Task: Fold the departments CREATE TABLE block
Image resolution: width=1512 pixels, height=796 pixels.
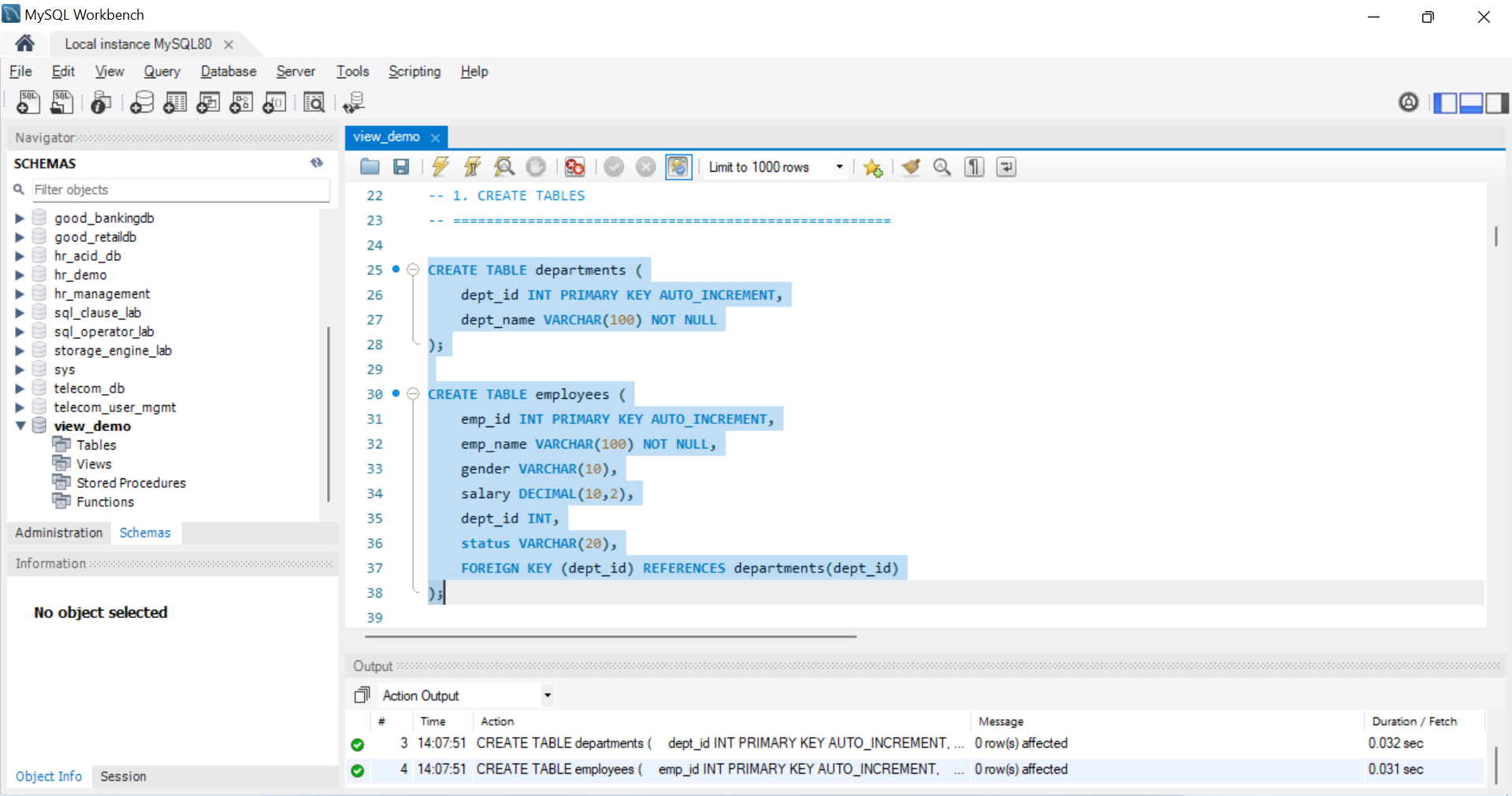Action: coord(413,270)
